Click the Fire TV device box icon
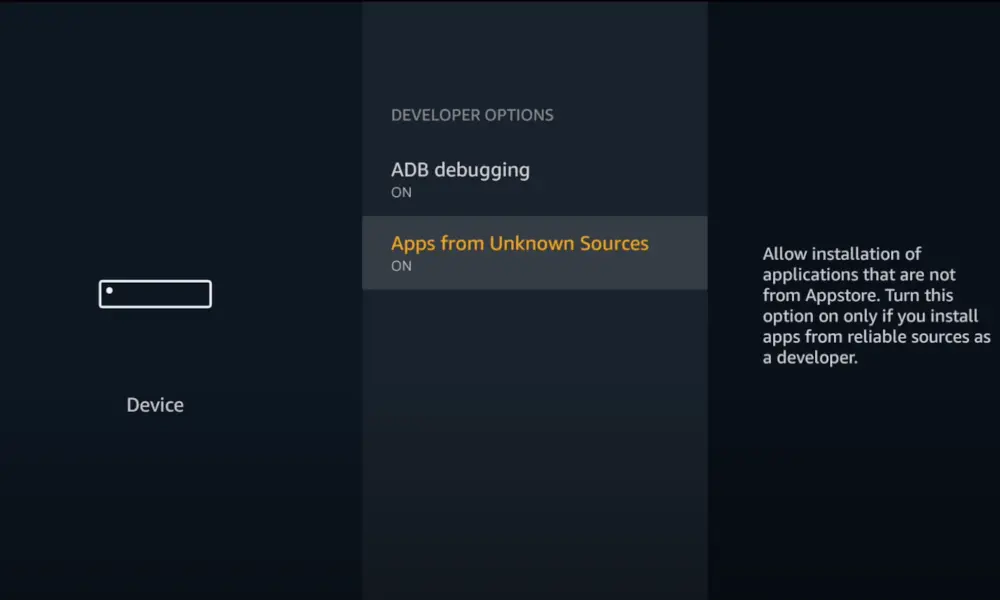The width and height of the screenshot is (1000, 600). [x=155, y=294]
